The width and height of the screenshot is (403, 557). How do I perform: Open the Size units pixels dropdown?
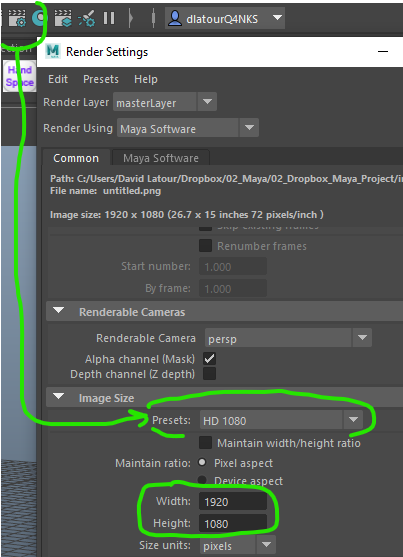click(237, 545)
